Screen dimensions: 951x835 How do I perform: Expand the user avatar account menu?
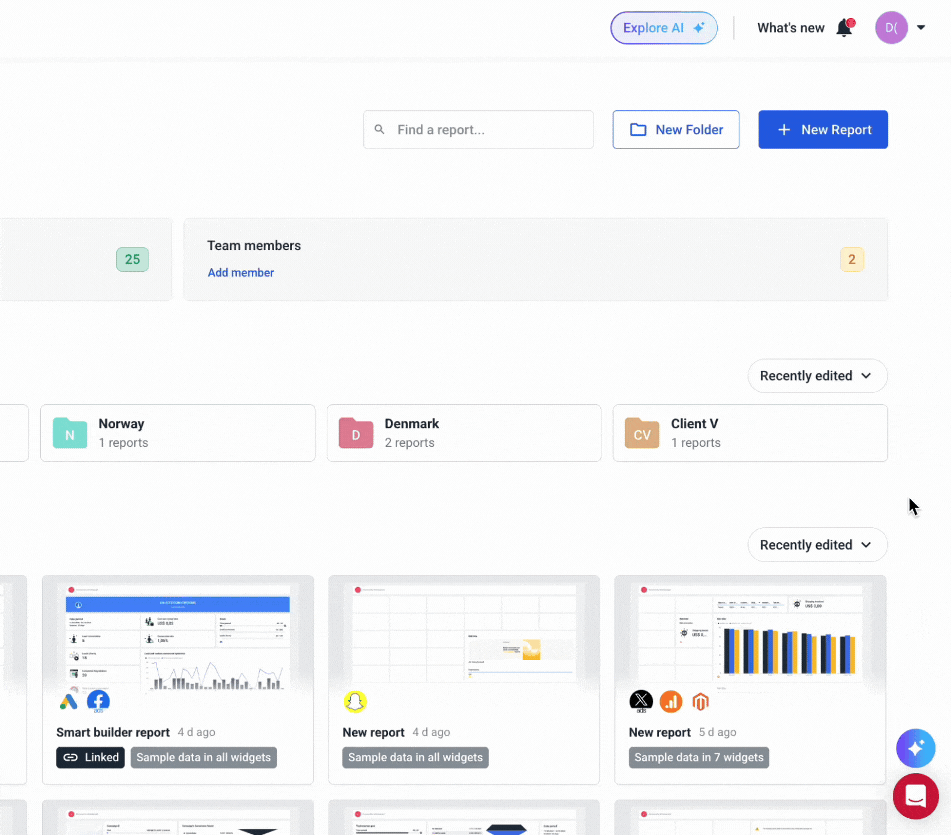pos(899,27)
